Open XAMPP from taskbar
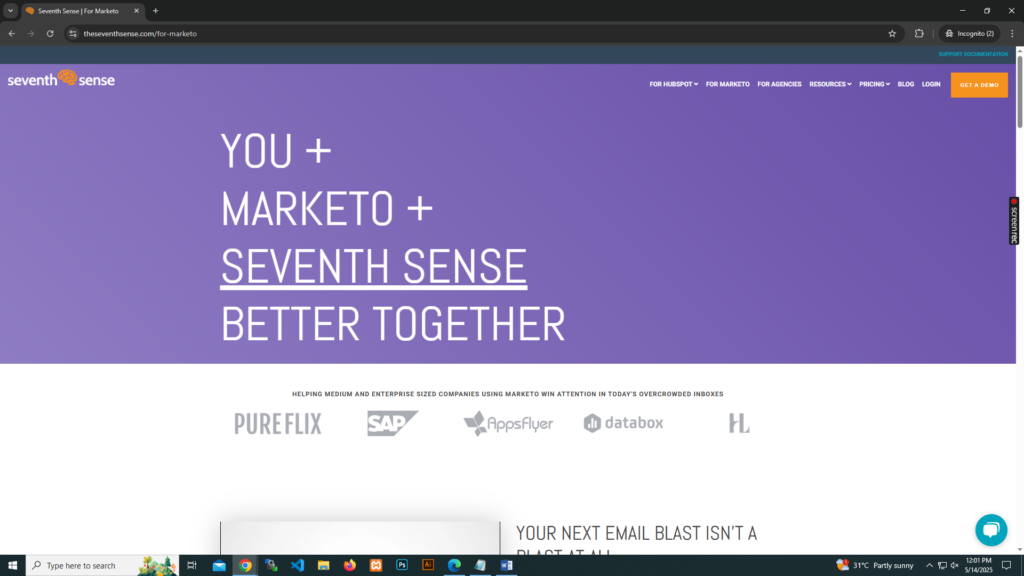The height and width of the screenshot is (576, 1024). point(376,566)
